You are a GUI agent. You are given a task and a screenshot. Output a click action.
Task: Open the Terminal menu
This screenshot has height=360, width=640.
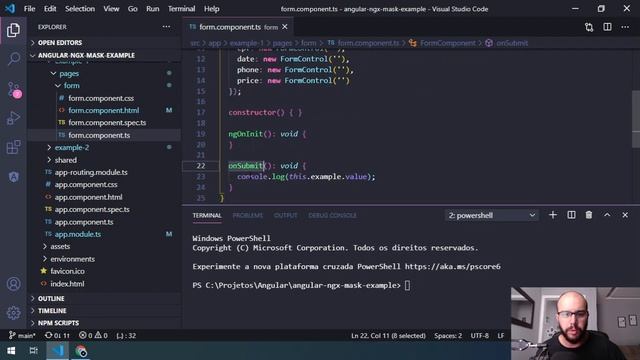pos(181,9)
